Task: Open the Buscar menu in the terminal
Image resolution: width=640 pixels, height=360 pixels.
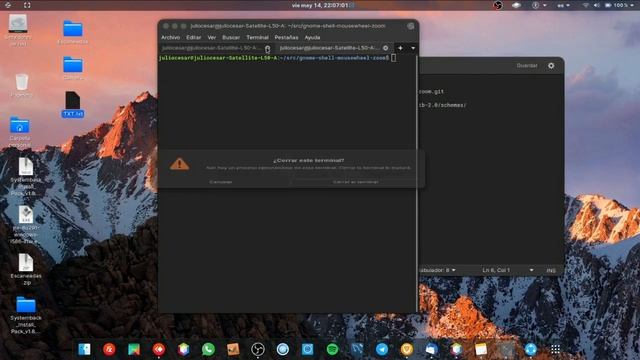Action: (231, 37)
